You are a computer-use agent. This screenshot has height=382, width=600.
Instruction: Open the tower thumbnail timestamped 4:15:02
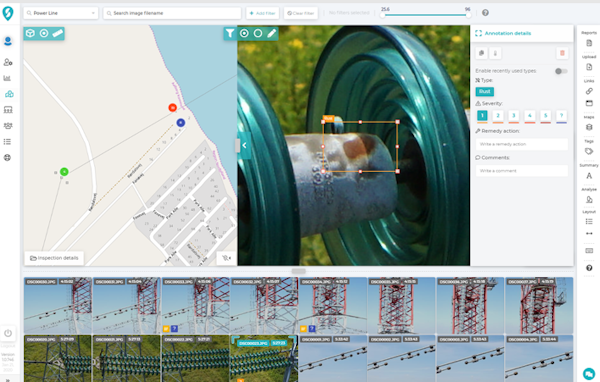pos(58,305)
